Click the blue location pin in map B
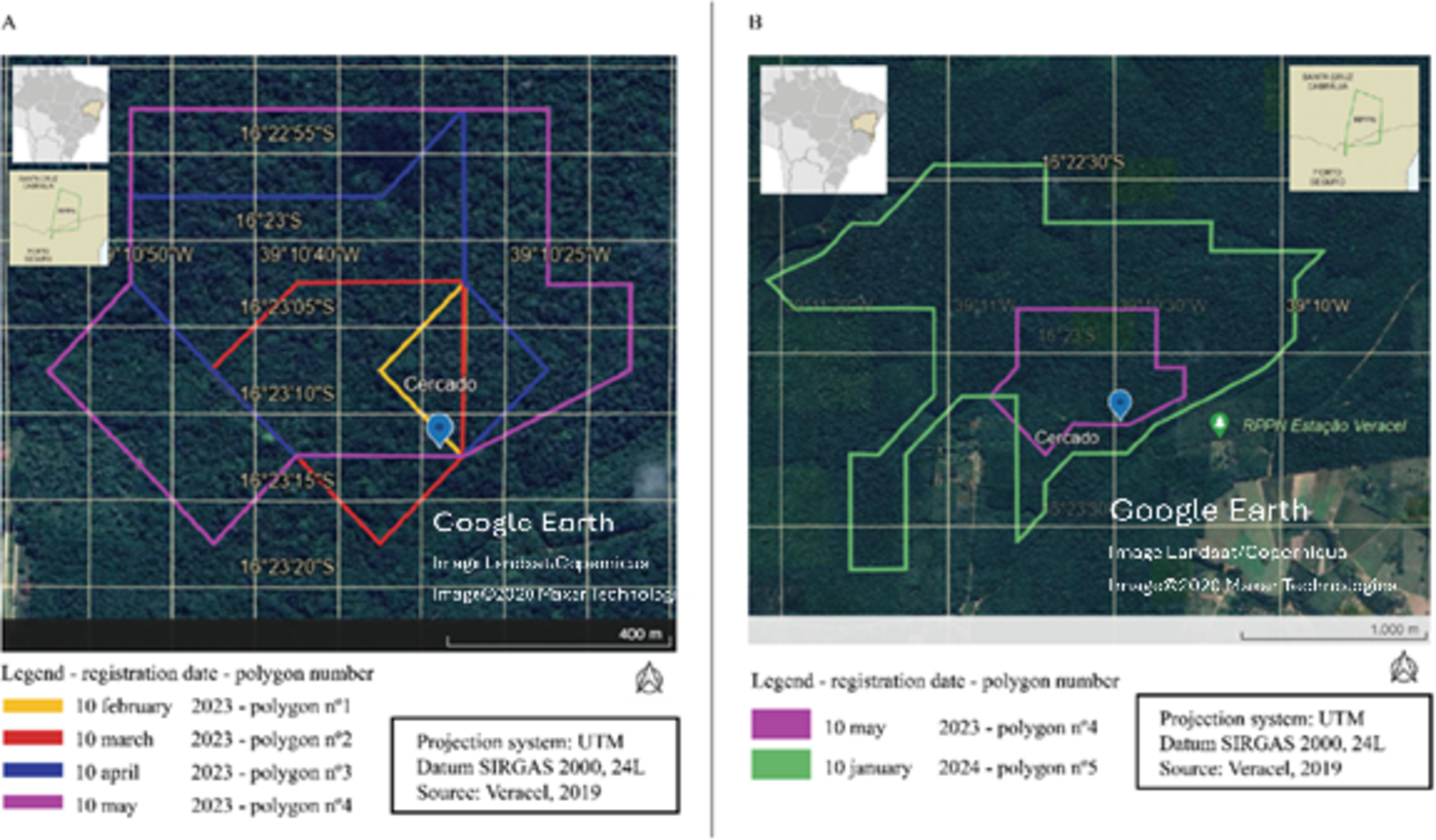 [x=1120, y=404]
